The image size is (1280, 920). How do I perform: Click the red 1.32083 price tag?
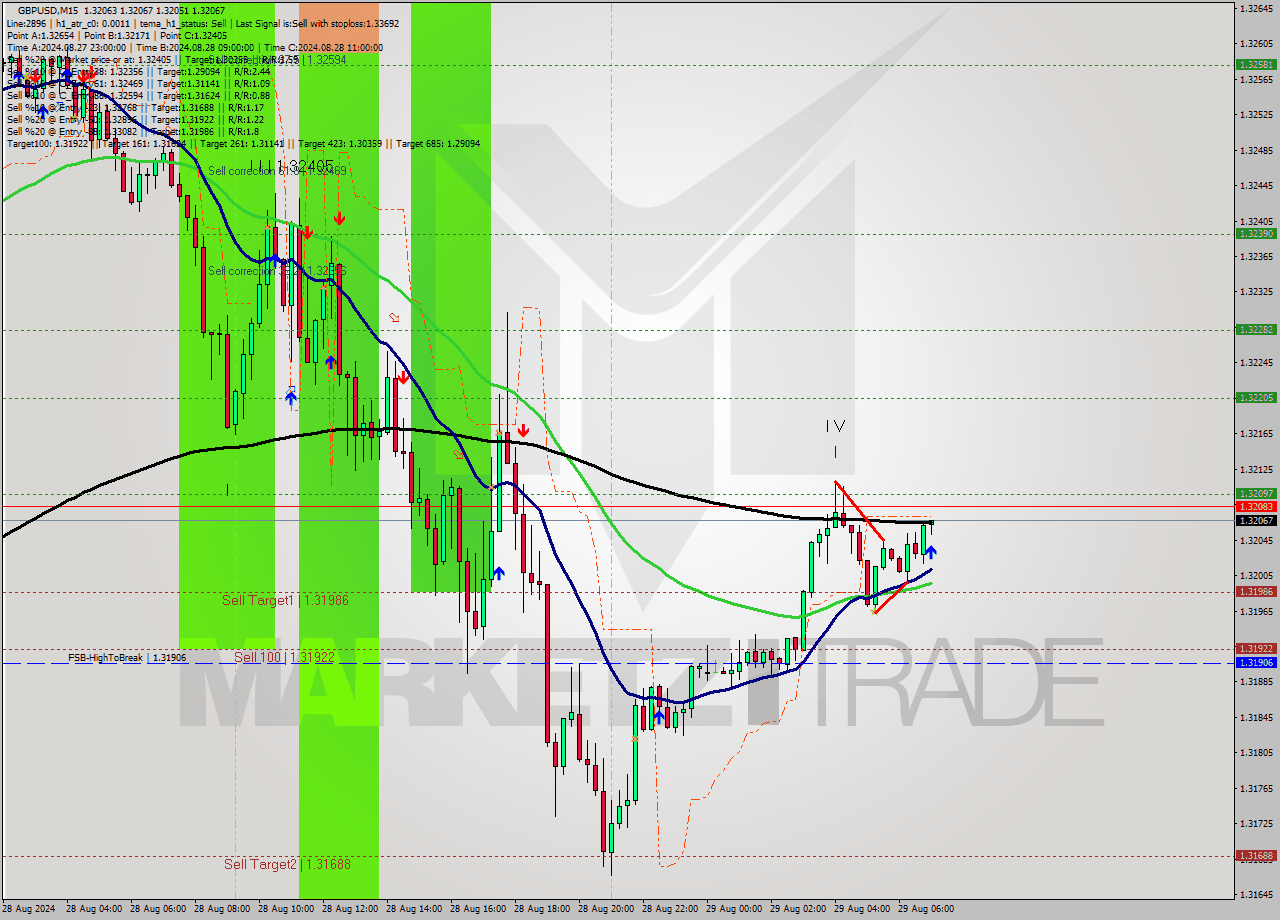1256,507
